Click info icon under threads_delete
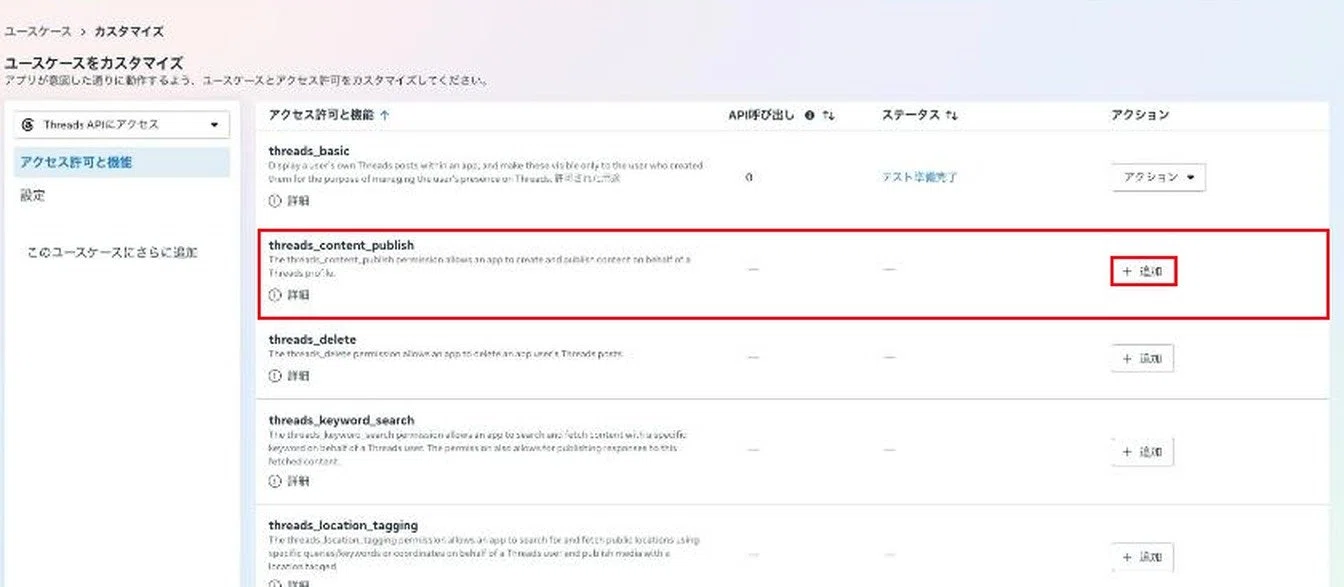 [275, 376]
